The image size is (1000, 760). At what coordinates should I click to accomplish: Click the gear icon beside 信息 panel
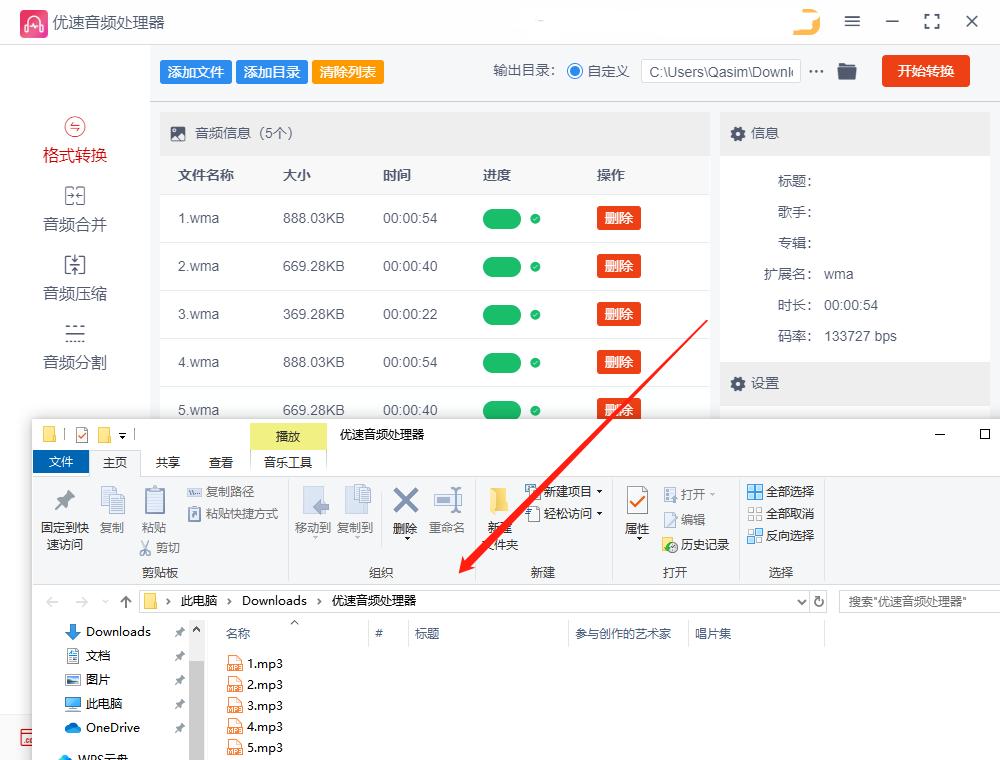737,133
